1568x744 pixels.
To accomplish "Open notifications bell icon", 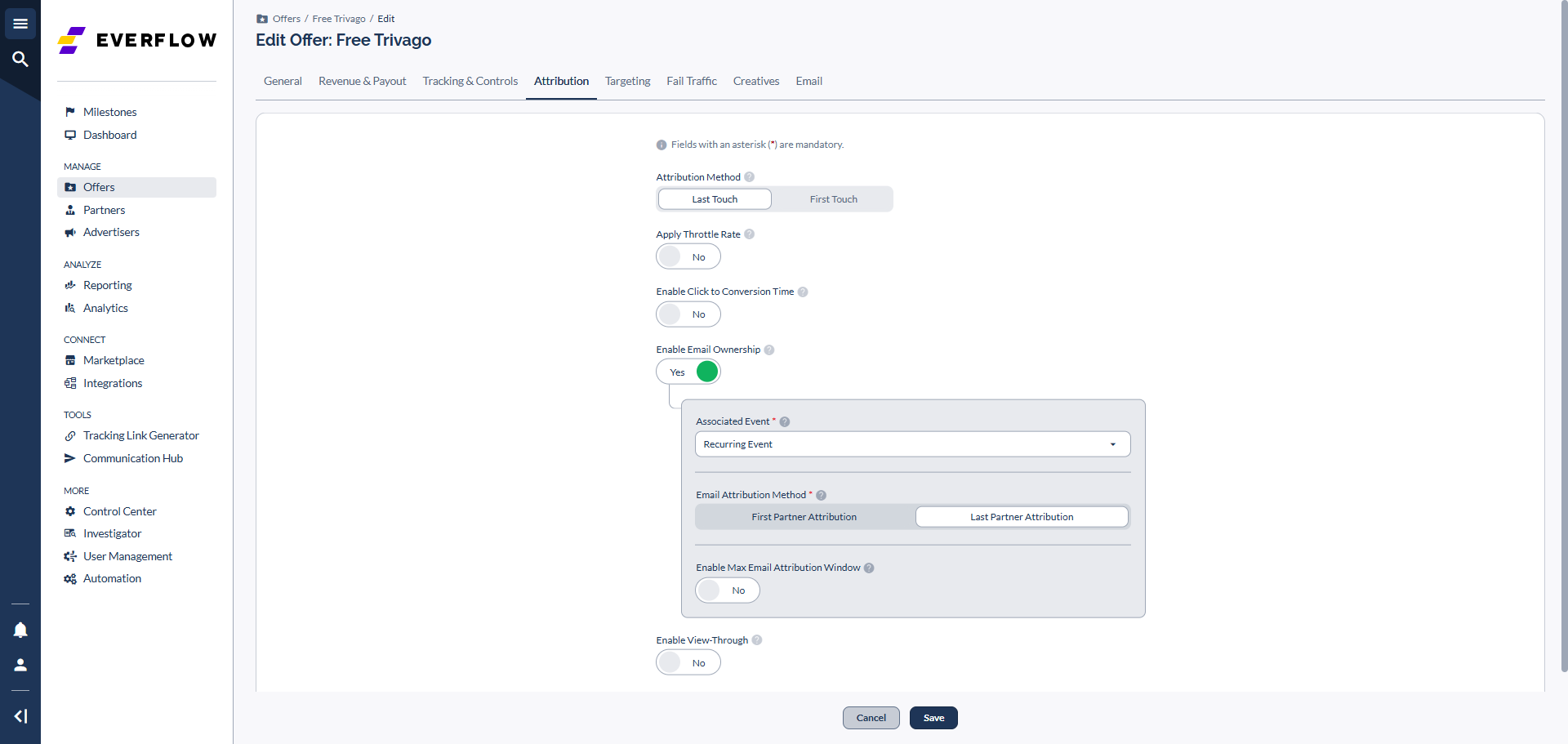I will (x=20, y=630).
